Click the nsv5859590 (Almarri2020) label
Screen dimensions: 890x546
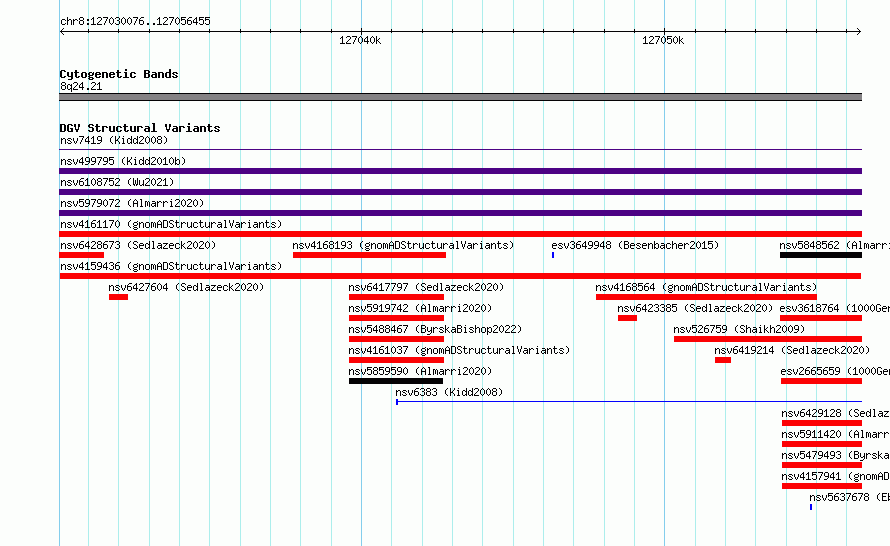click(x=420, y=371)
